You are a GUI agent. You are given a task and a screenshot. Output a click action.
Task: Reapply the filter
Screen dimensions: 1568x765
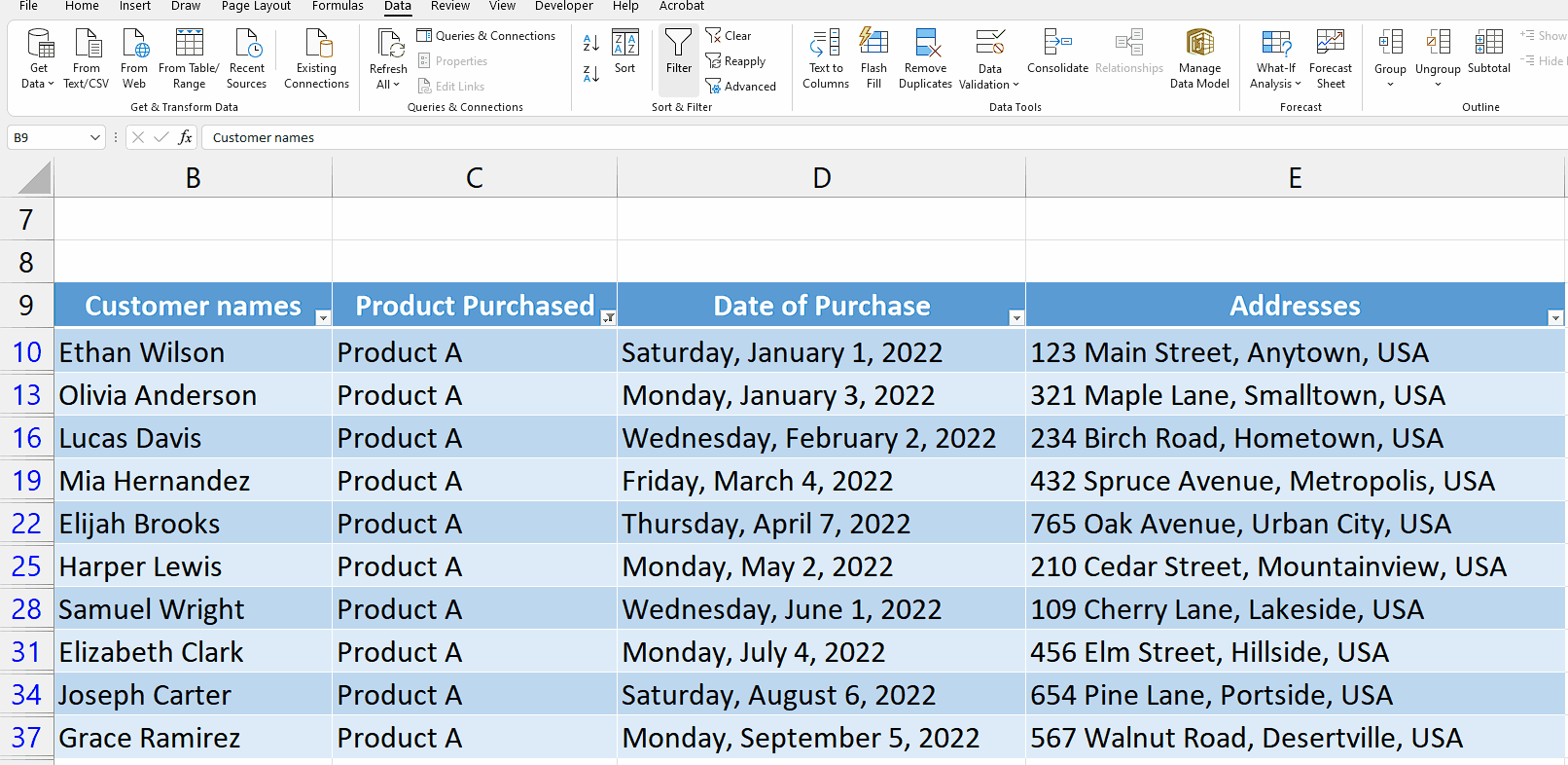click(x=735, y=61)
